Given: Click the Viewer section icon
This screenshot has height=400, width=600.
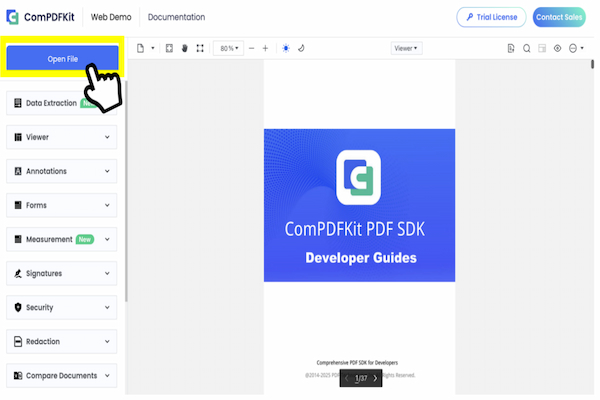Looking at the screenshot, I should point(18,137).
